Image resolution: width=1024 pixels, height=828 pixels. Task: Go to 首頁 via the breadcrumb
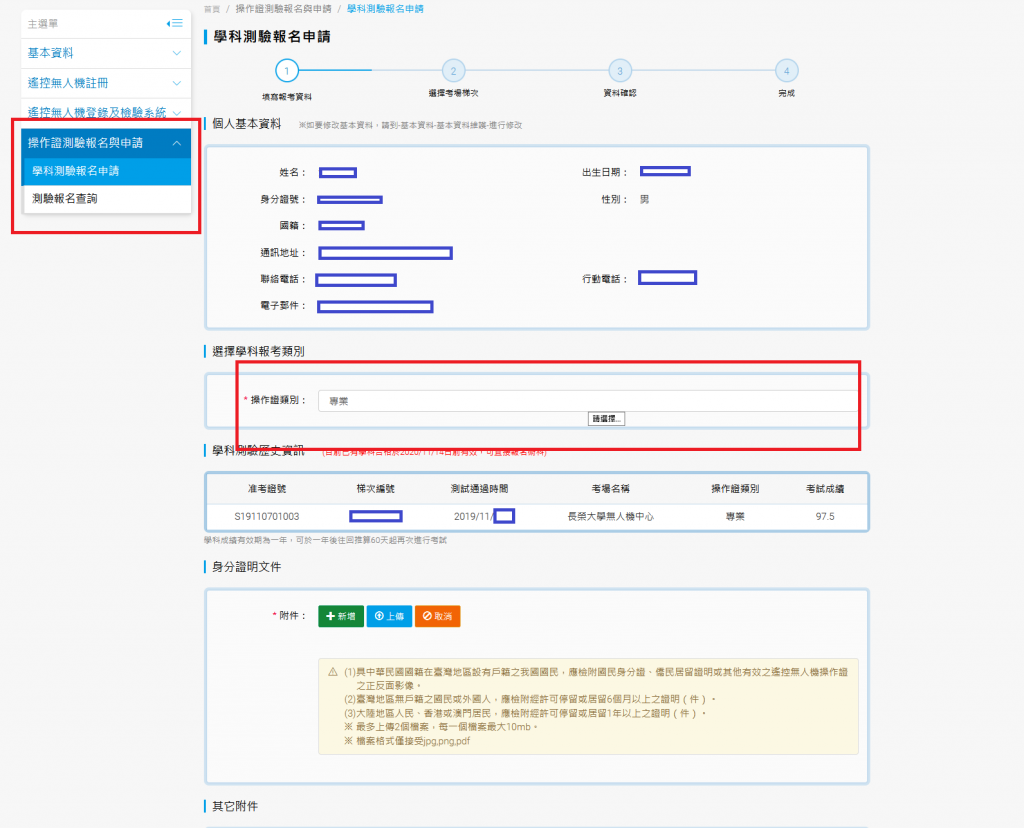click(211, 8)
